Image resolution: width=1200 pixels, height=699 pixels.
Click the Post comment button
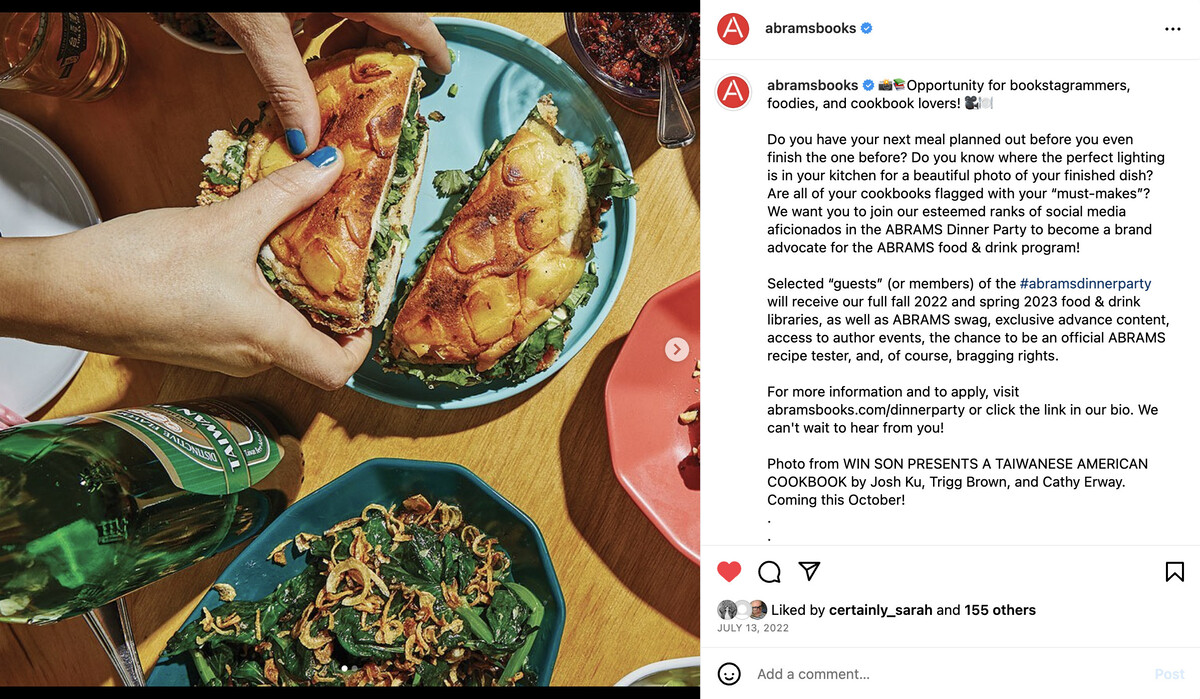pyautogui.click(x=1169, y=674)
